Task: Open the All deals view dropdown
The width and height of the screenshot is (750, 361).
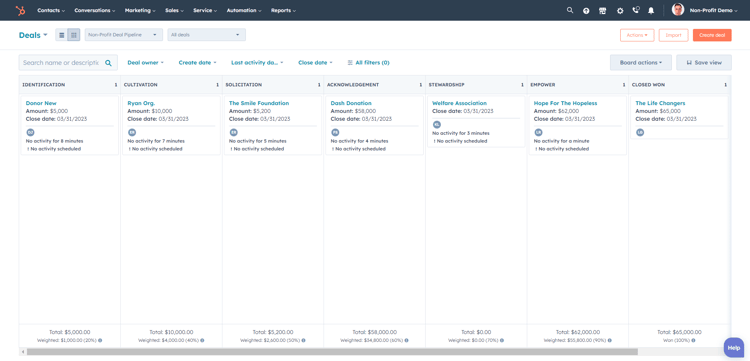Action: pos(207,35)
